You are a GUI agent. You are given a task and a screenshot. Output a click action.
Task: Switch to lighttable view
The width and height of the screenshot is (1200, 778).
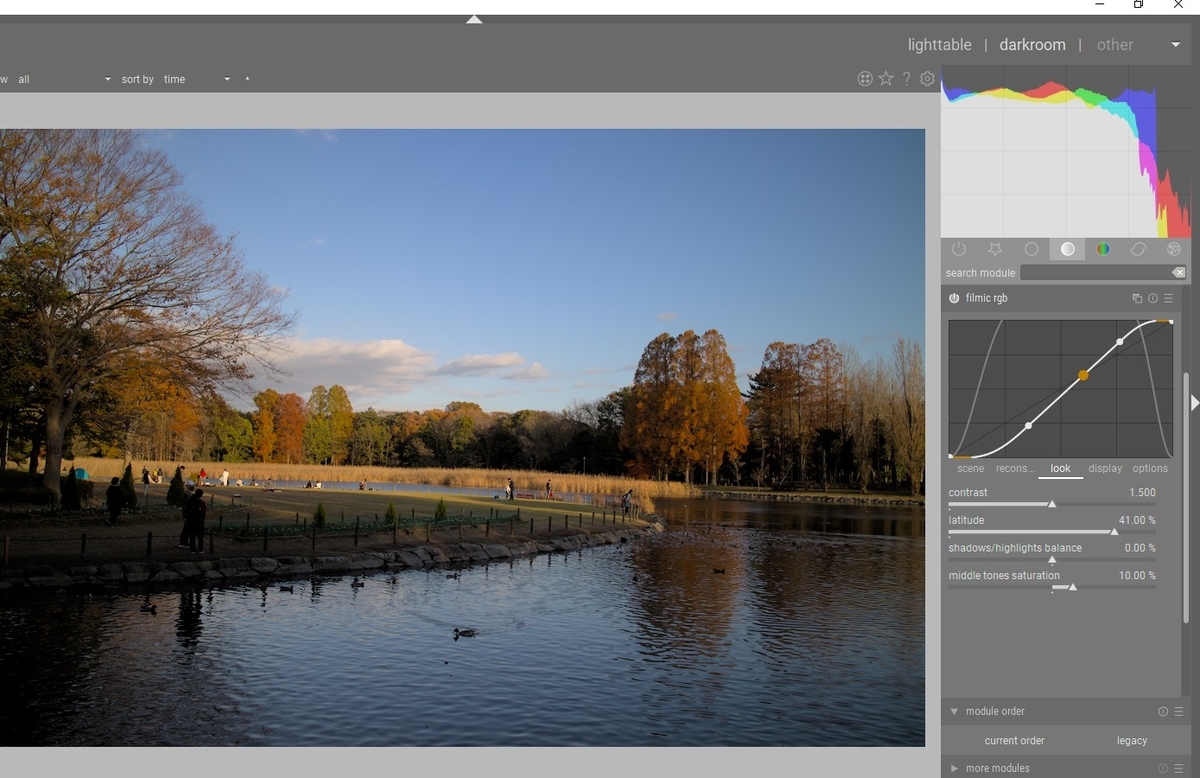[x=939, y=45]
